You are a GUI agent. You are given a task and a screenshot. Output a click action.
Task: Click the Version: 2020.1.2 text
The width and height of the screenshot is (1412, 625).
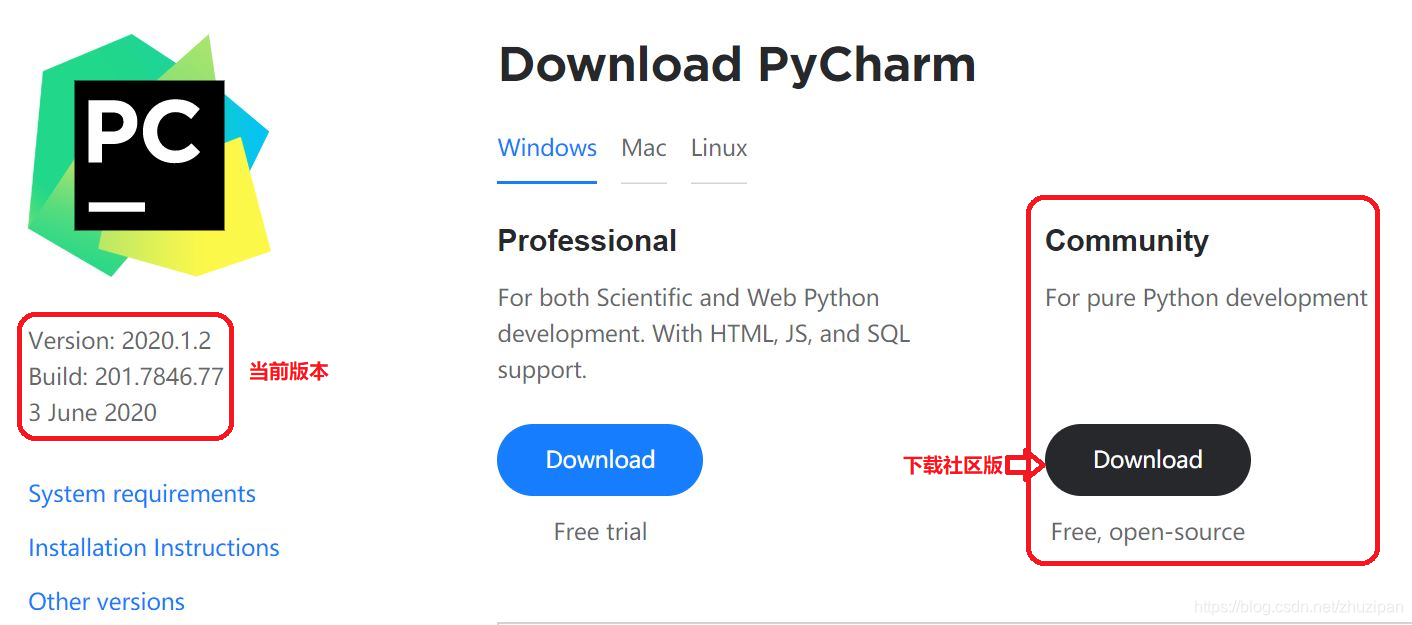(x=120, y=341)
